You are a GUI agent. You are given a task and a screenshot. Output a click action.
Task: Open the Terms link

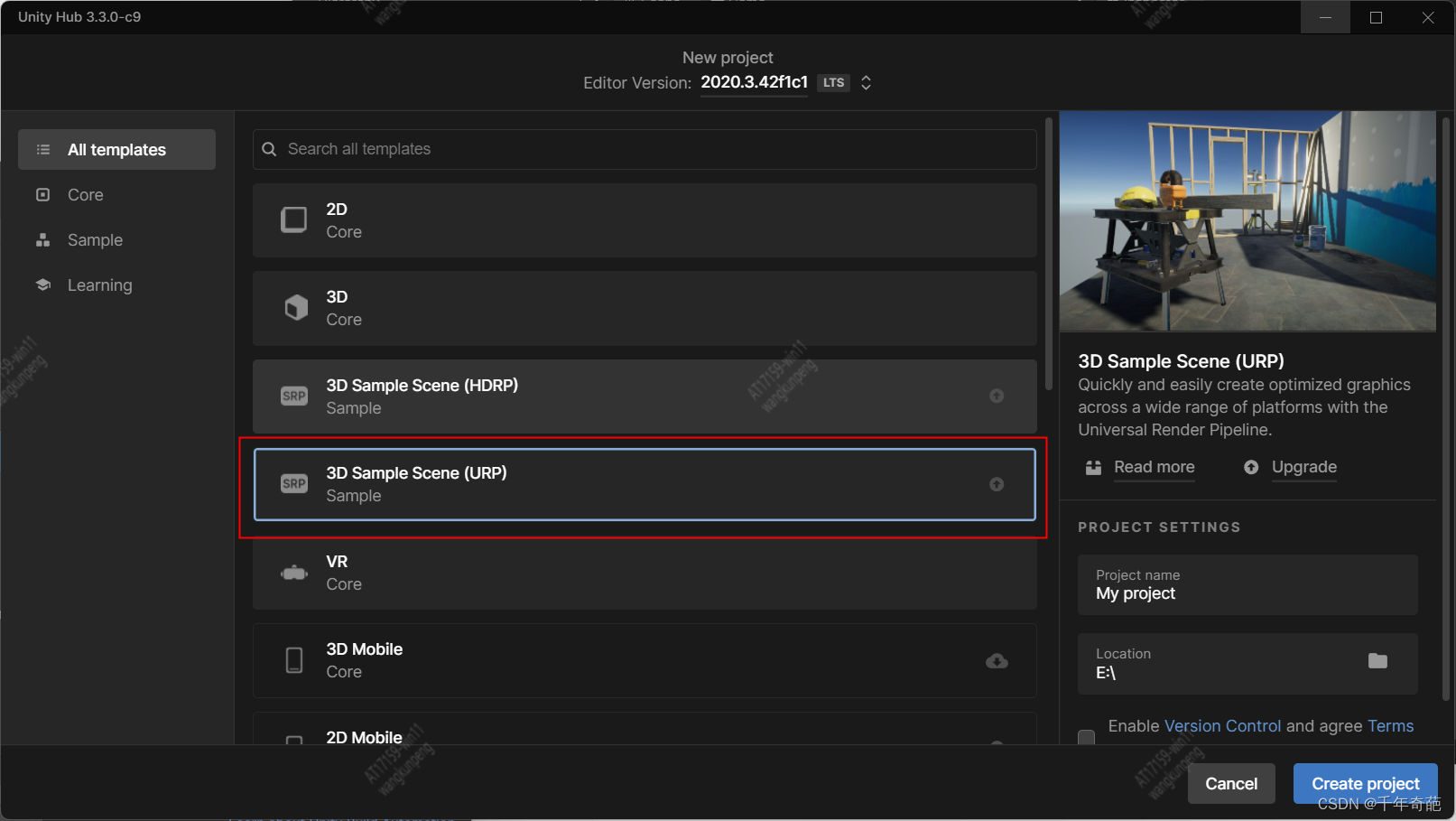point(1390,726)
